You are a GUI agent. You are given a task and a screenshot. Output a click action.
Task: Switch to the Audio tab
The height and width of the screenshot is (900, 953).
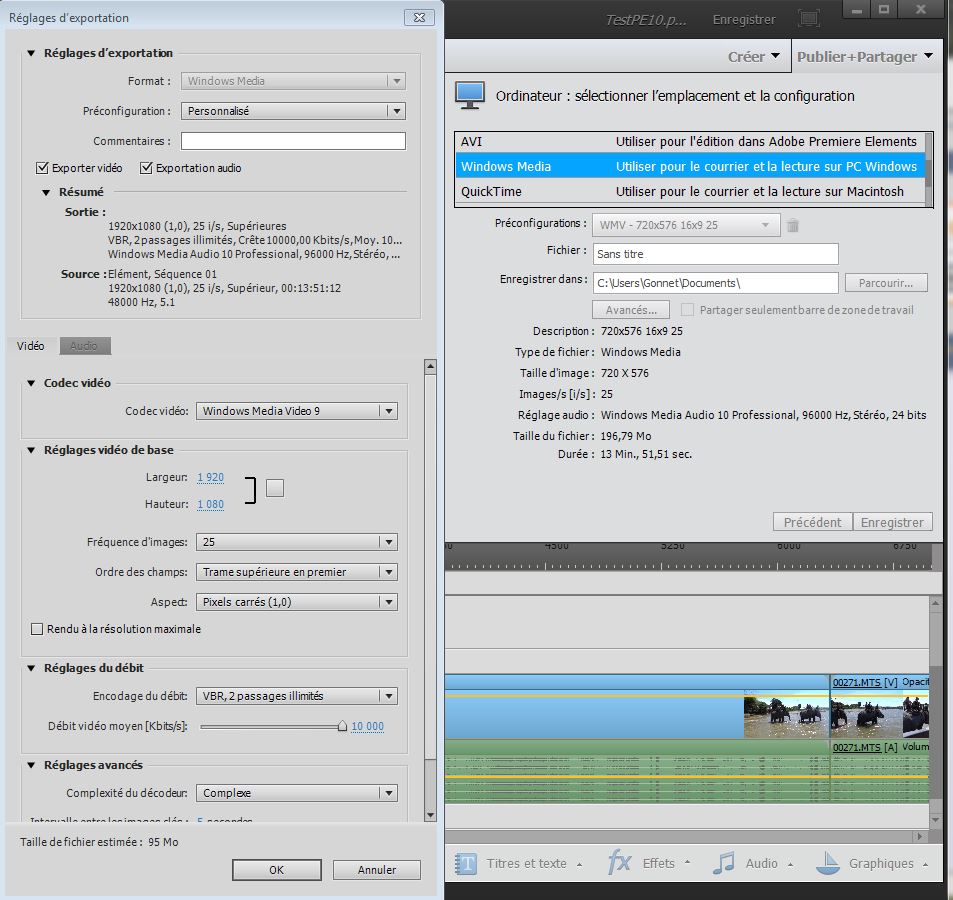pyautogui.click(x=84, y=346)
